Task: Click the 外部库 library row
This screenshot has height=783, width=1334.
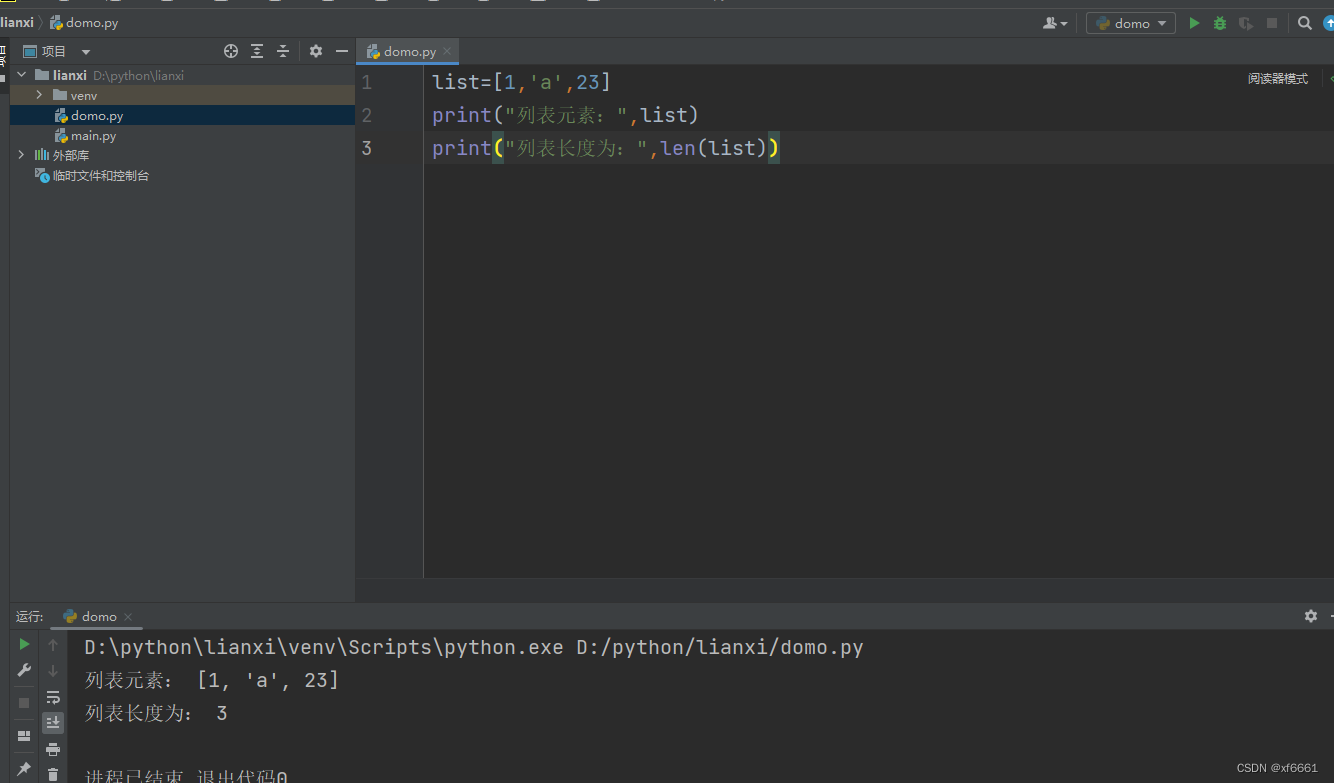Action: pos(182,155)
